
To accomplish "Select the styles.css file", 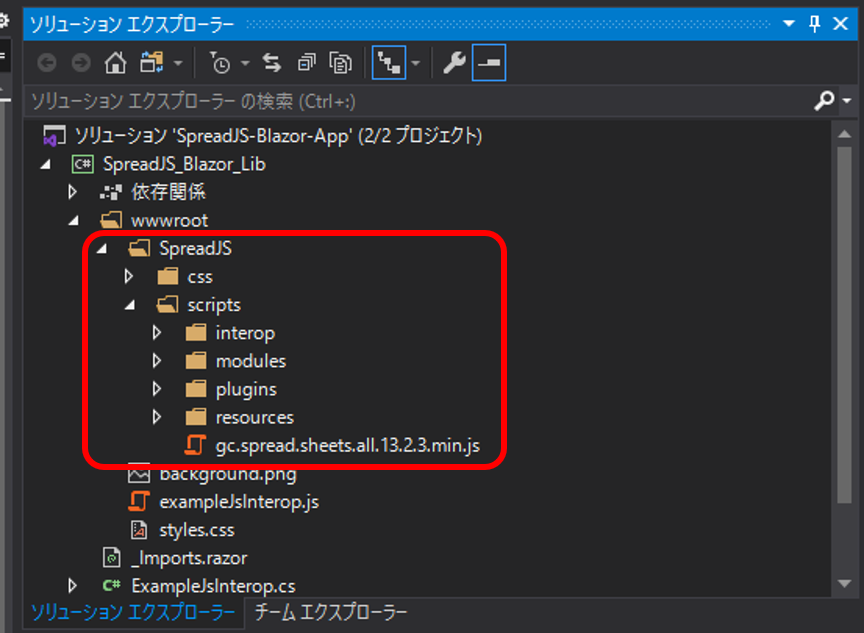I will click(x=197, y=530).
